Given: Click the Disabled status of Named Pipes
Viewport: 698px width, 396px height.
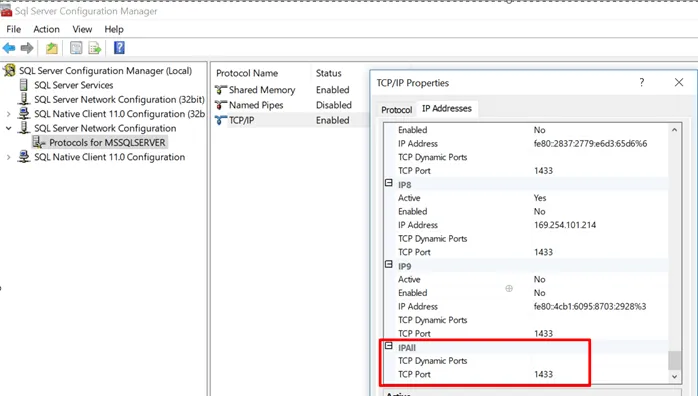Looking at the screenshot, I should [x=334, y=105].
